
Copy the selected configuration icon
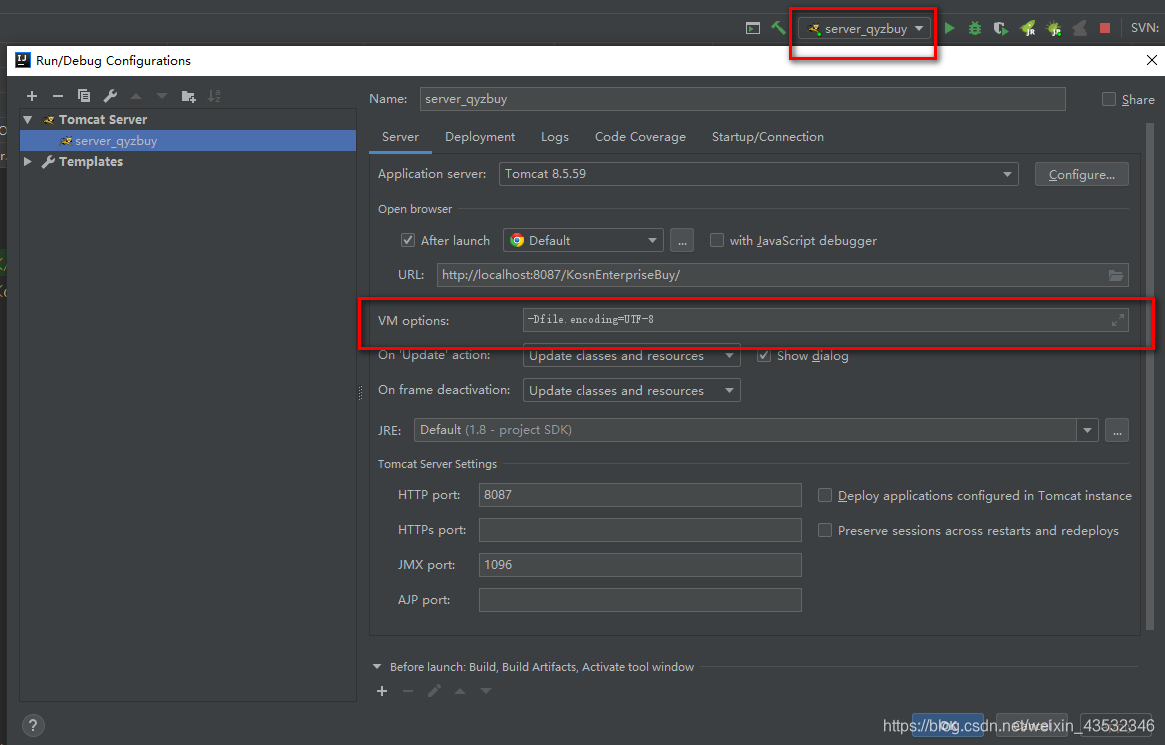(x=84, y=96)
